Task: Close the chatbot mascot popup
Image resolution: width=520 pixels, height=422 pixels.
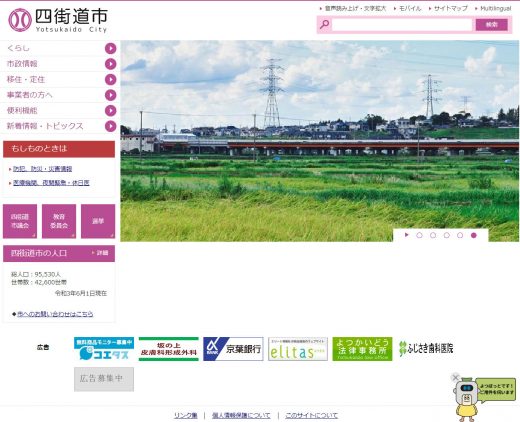Action: (455, 377)
